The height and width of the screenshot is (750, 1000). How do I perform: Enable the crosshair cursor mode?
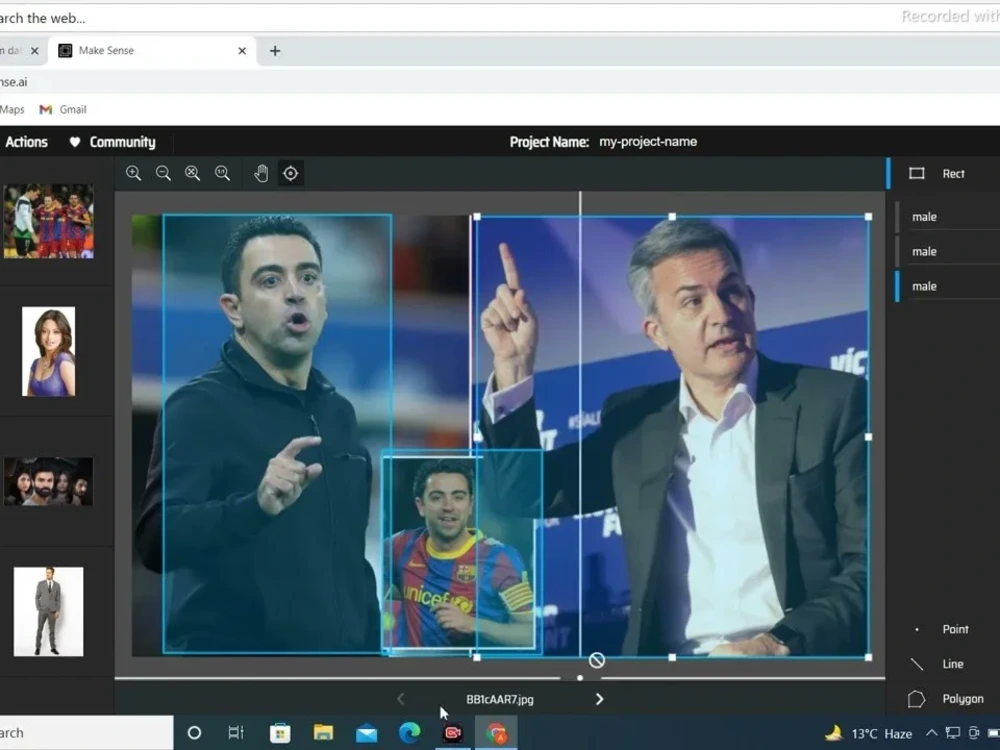(290, 173)
